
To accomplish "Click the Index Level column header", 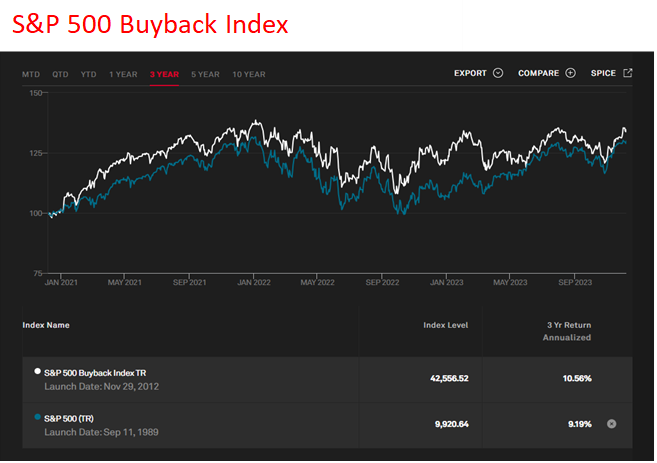I will 443,325.
